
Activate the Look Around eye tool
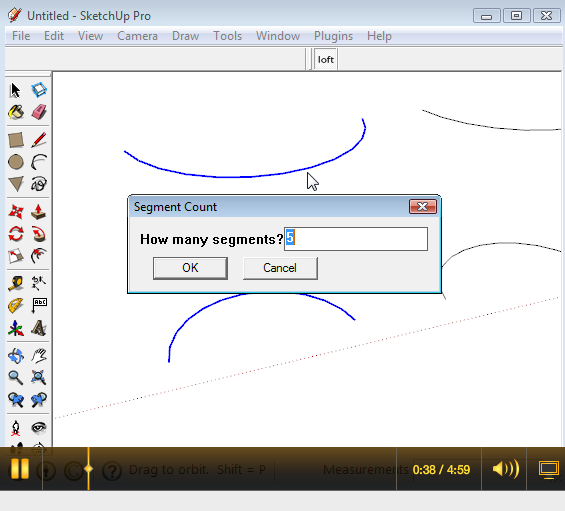point(39,428)
